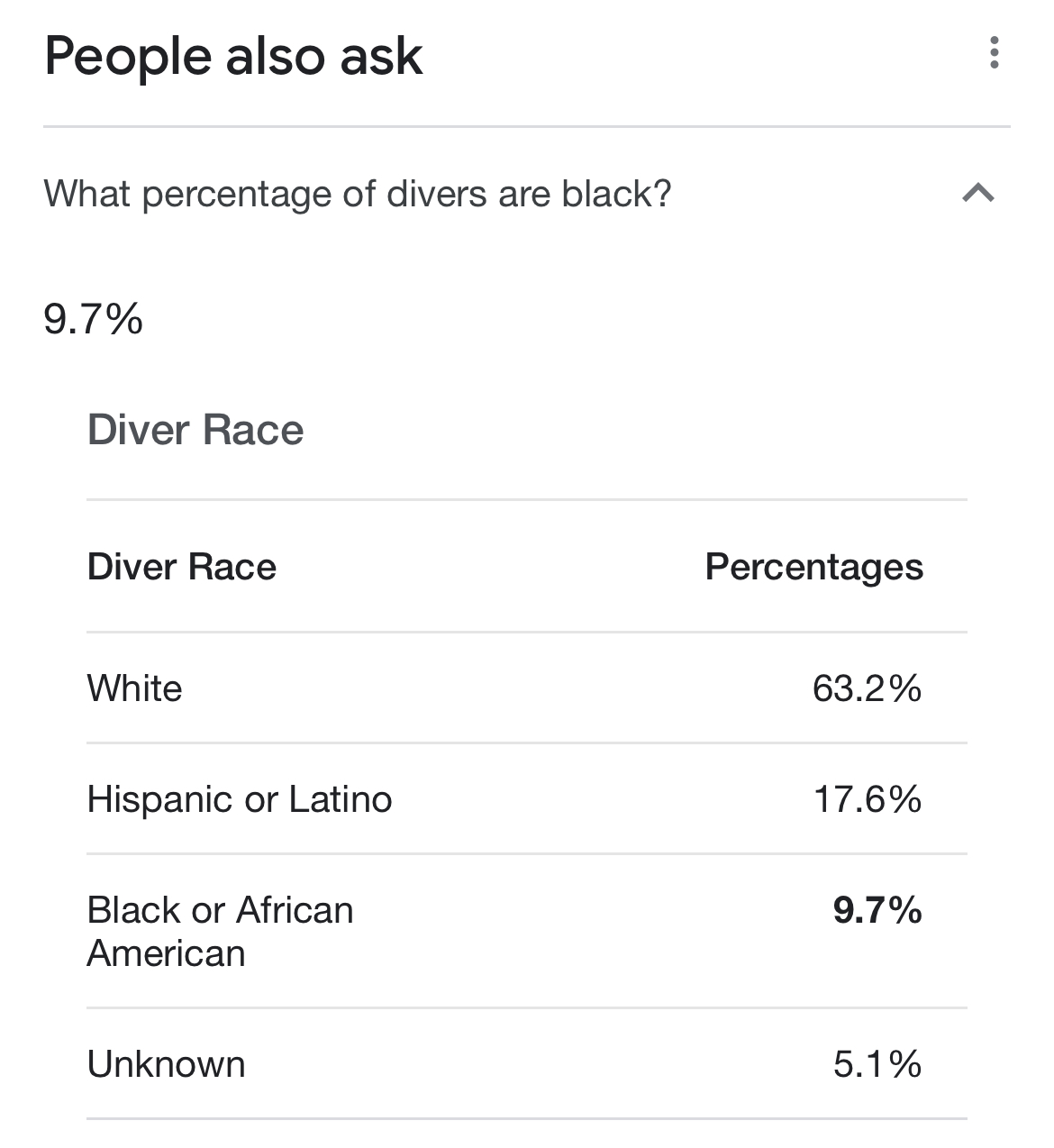Viewport: 1054px width, 1148px height.
Task: Click the 'Diver Race' column header
Action: [x=182, y=567]
